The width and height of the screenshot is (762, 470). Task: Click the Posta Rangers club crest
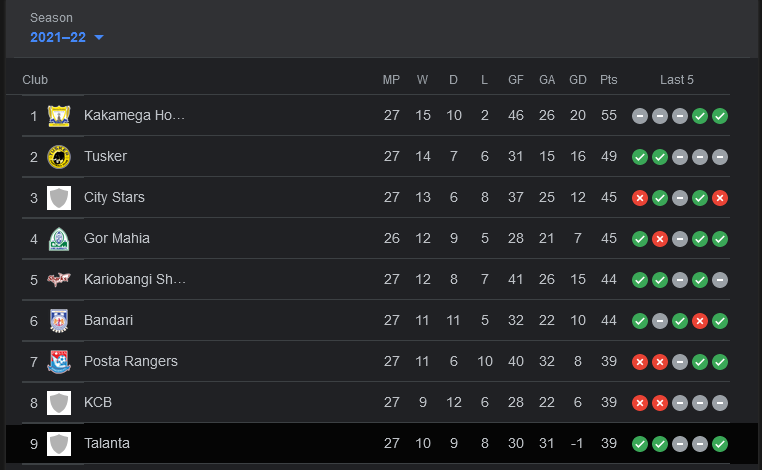(x=59, y=362)
